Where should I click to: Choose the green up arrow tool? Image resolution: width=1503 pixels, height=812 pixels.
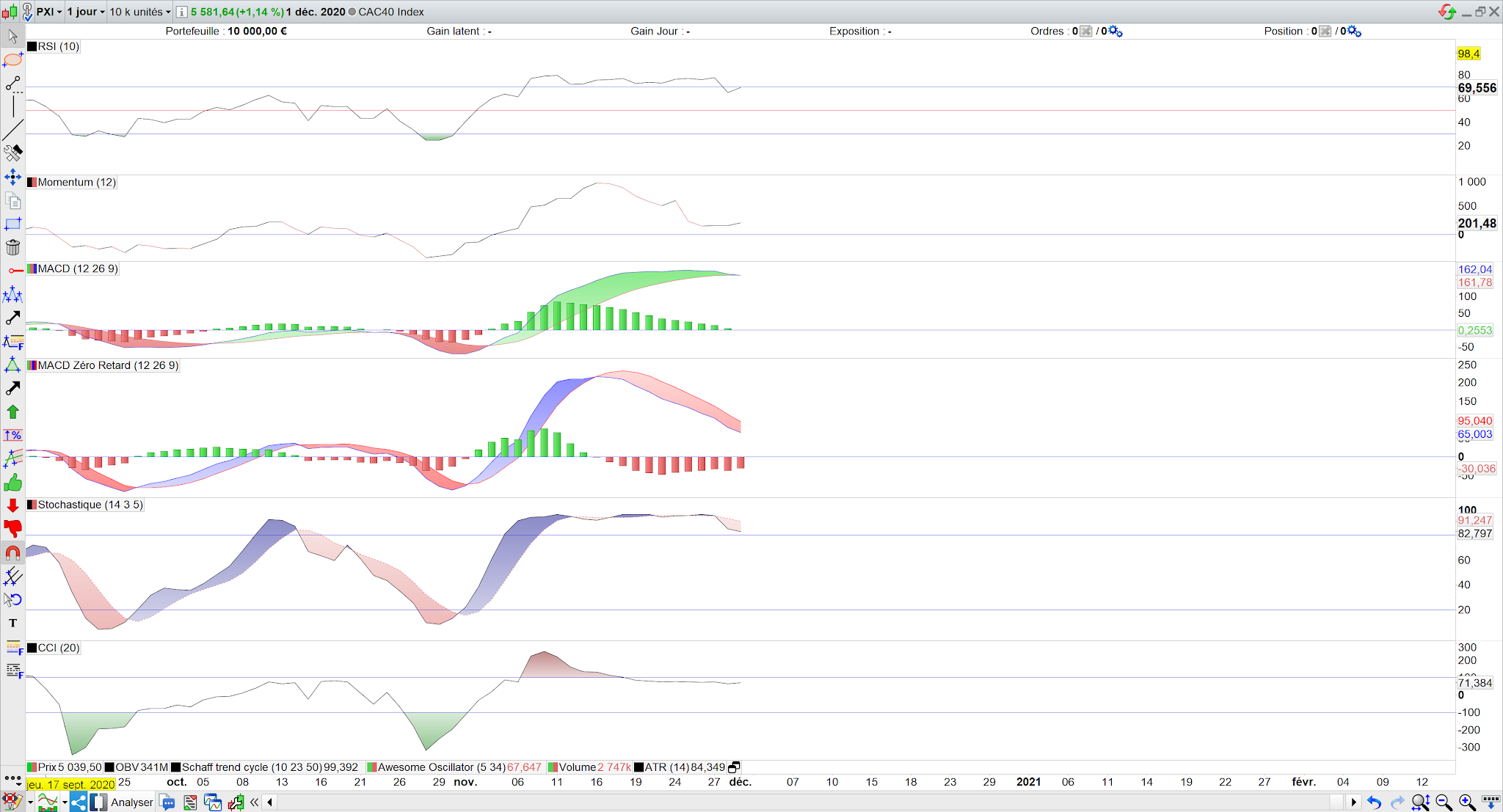point(12,412)
